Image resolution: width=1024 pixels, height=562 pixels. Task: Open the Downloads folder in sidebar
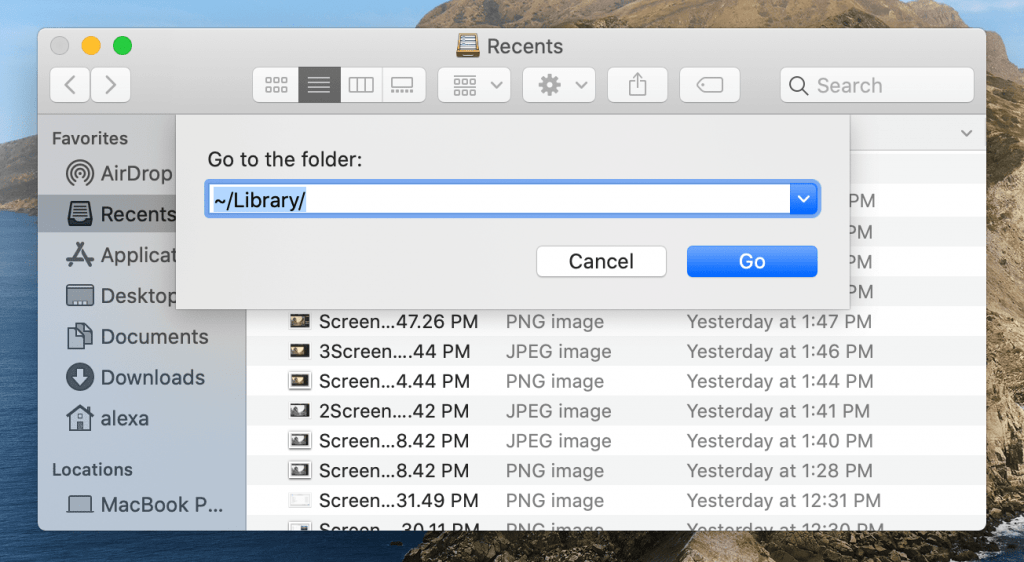click(x=152, y=378)
